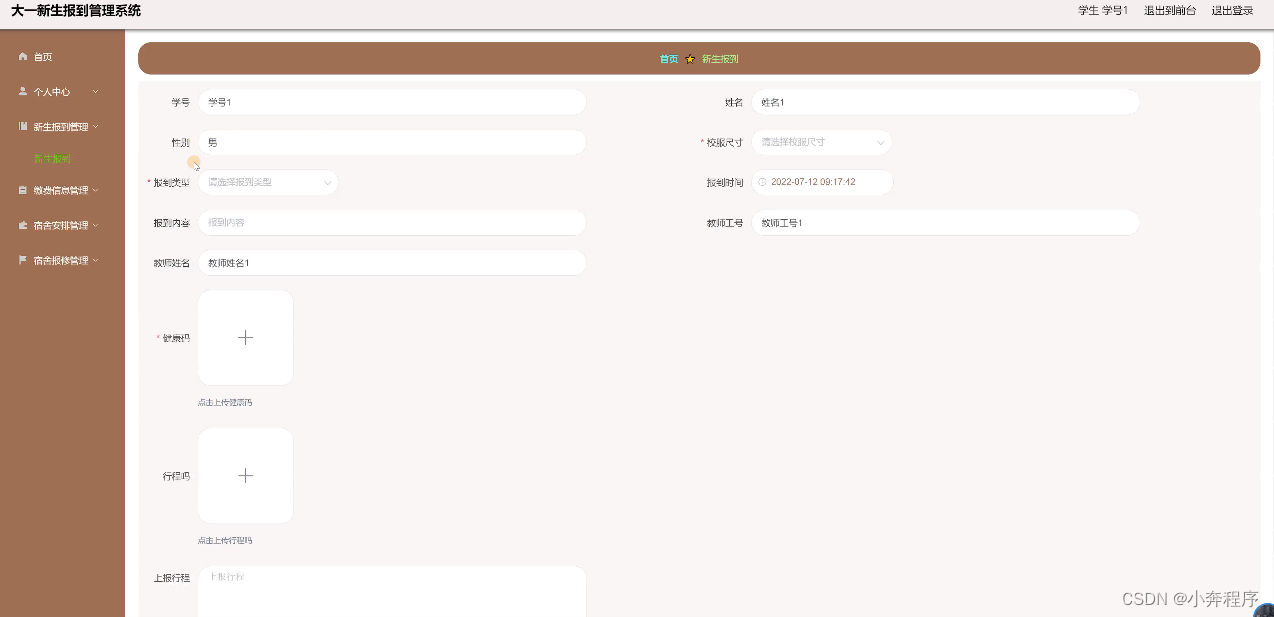1274x617 pixels.
Task: Expand the 个人中心 chevron
Action: click(95, 91)
